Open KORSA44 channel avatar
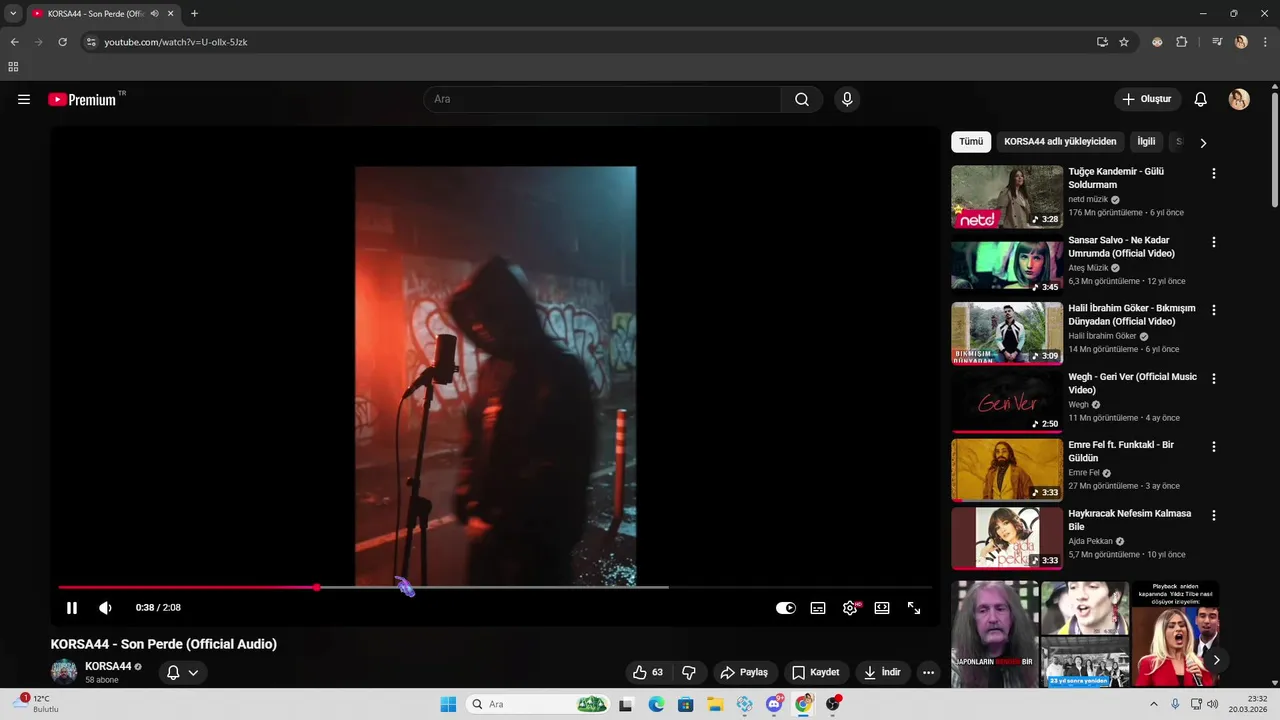 pos(64,672)
